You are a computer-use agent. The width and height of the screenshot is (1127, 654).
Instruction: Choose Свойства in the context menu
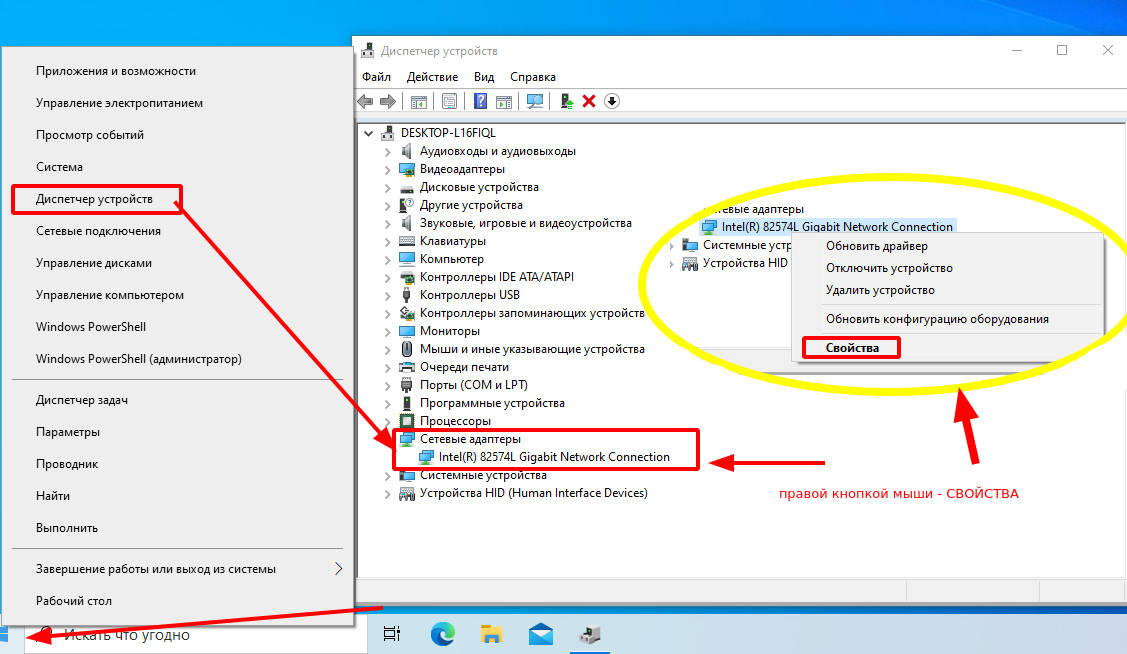click(x=852, y=348)
